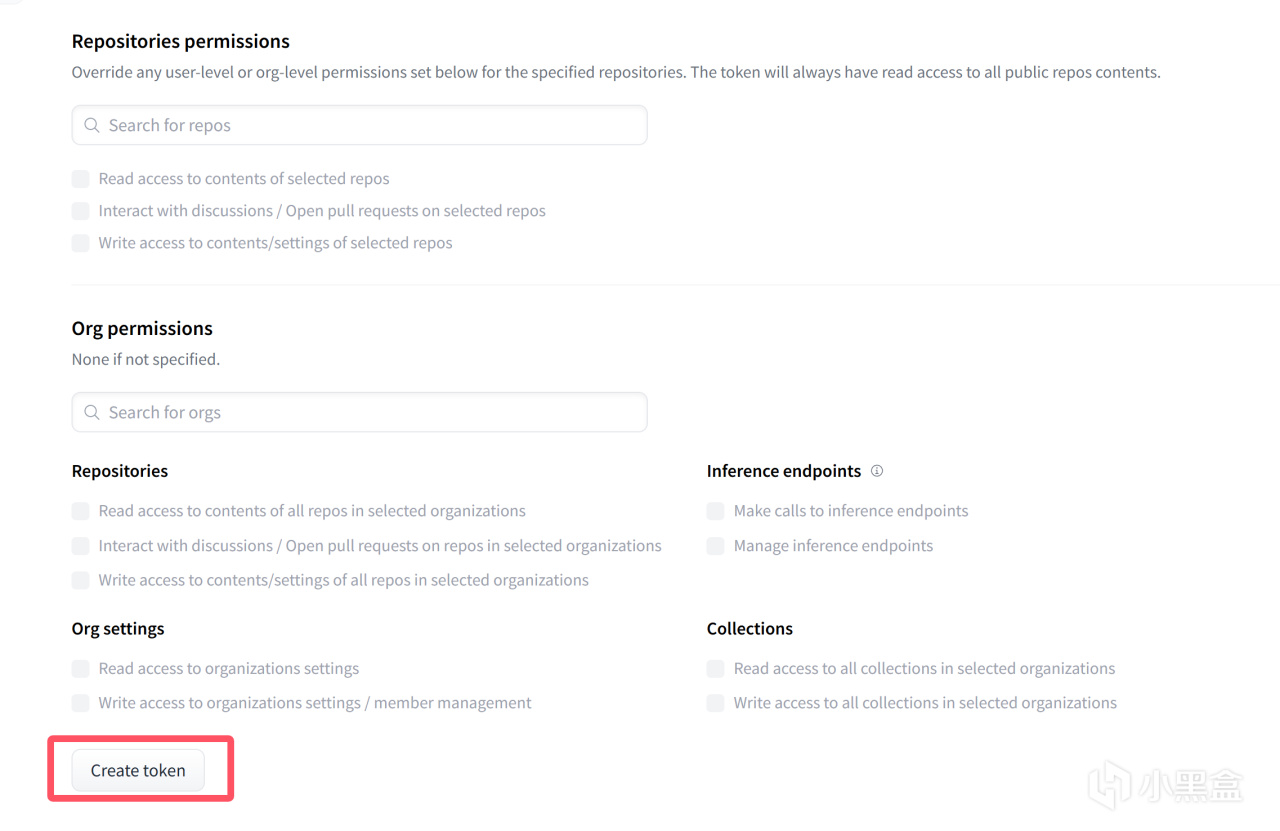Screen dimensions: 1280x831
Task: Click the magnifier icon in repos search
Action: (92, 126)
